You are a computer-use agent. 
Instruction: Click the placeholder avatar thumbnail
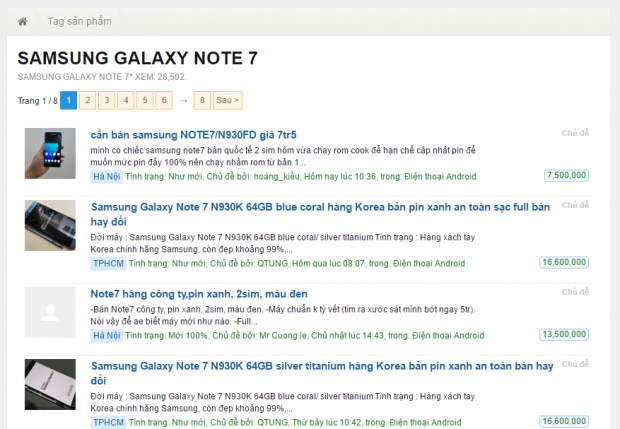coord(50,312)
